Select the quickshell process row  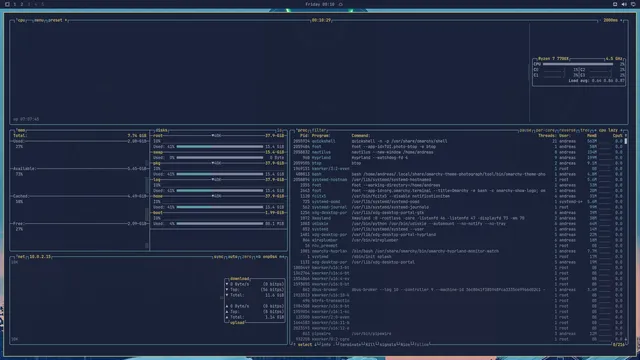(x=458, y=141)
